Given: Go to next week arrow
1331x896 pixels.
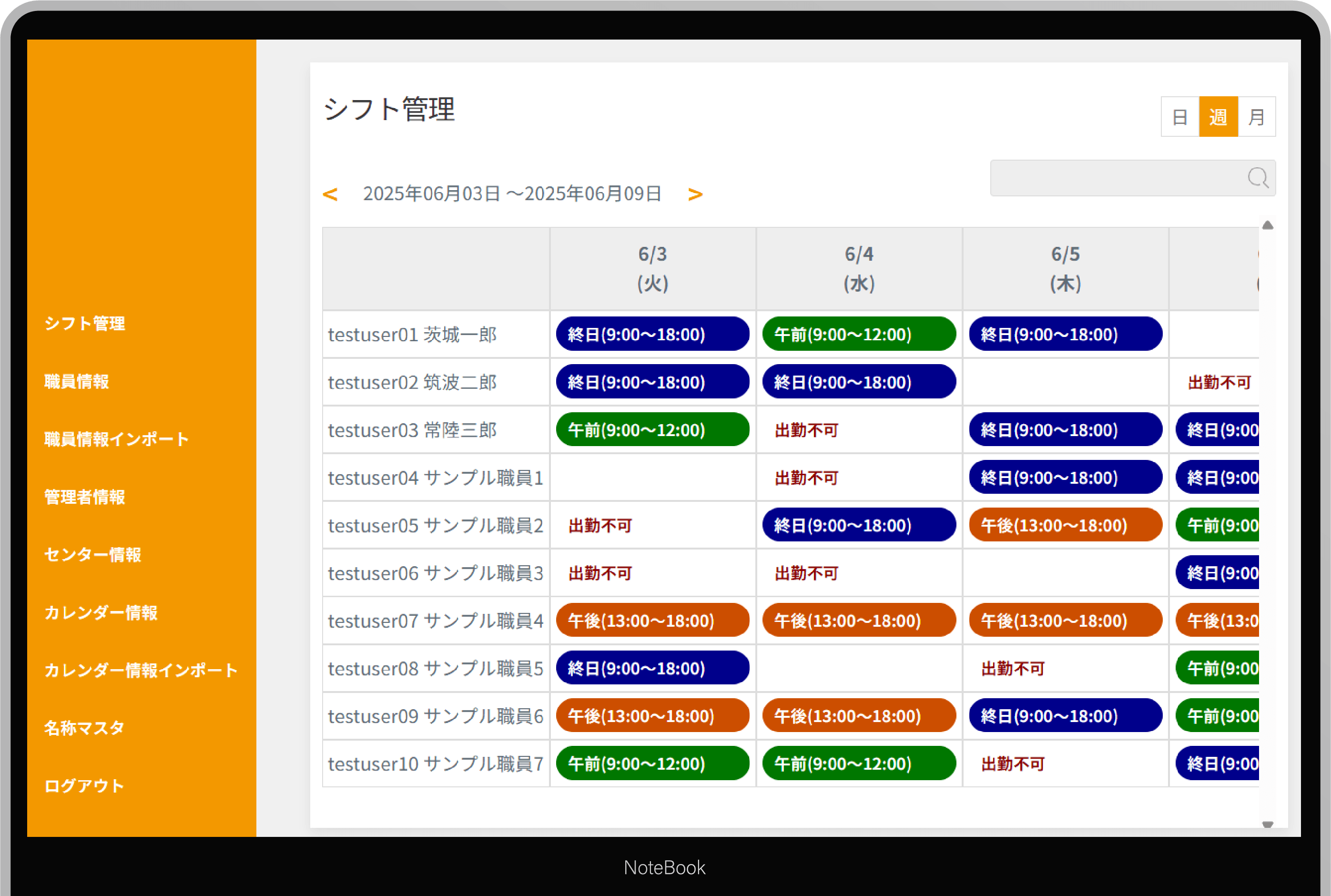Looking at the screenshot, I should point(695,194).
